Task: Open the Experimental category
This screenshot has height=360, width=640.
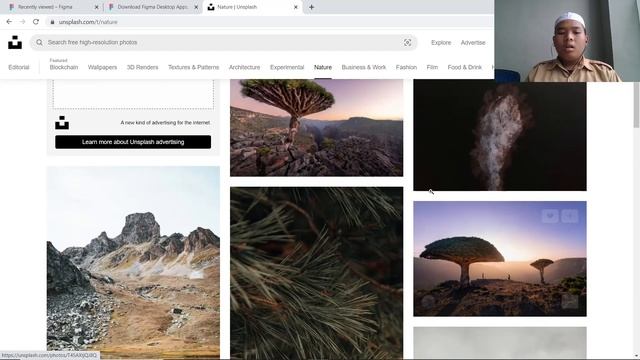Action: (x=287, y=67)
